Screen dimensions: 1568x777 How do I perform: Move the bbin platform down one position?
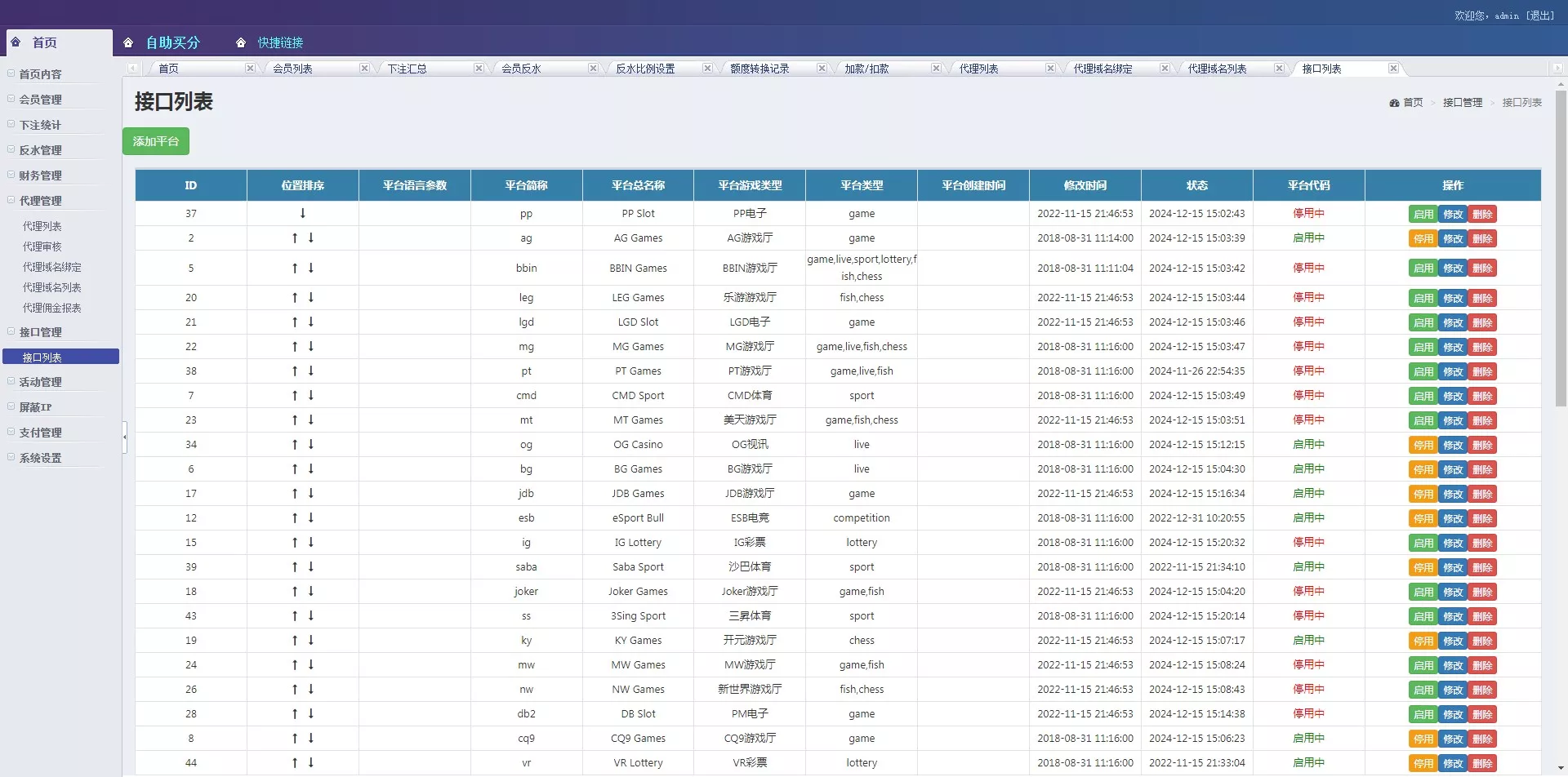(311, 269)
